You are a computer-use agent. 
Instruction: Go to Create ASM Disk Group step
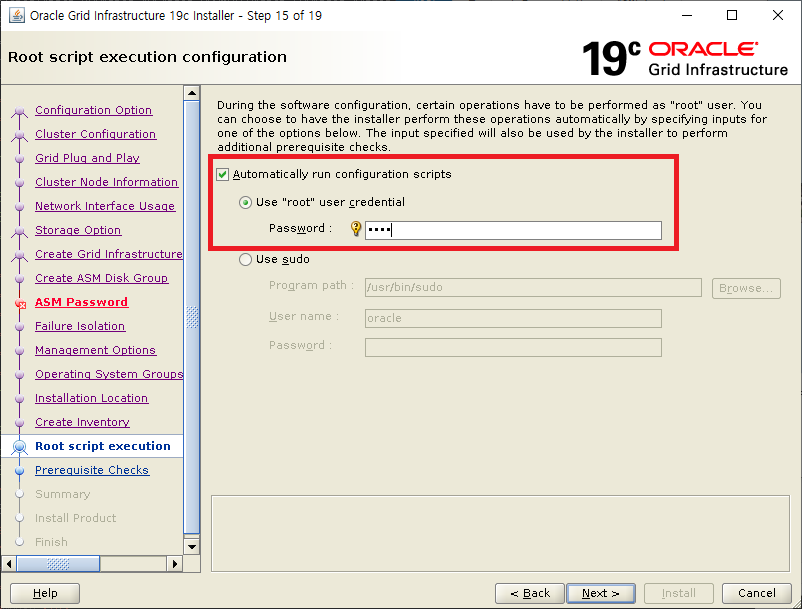(x=101, y=278)
